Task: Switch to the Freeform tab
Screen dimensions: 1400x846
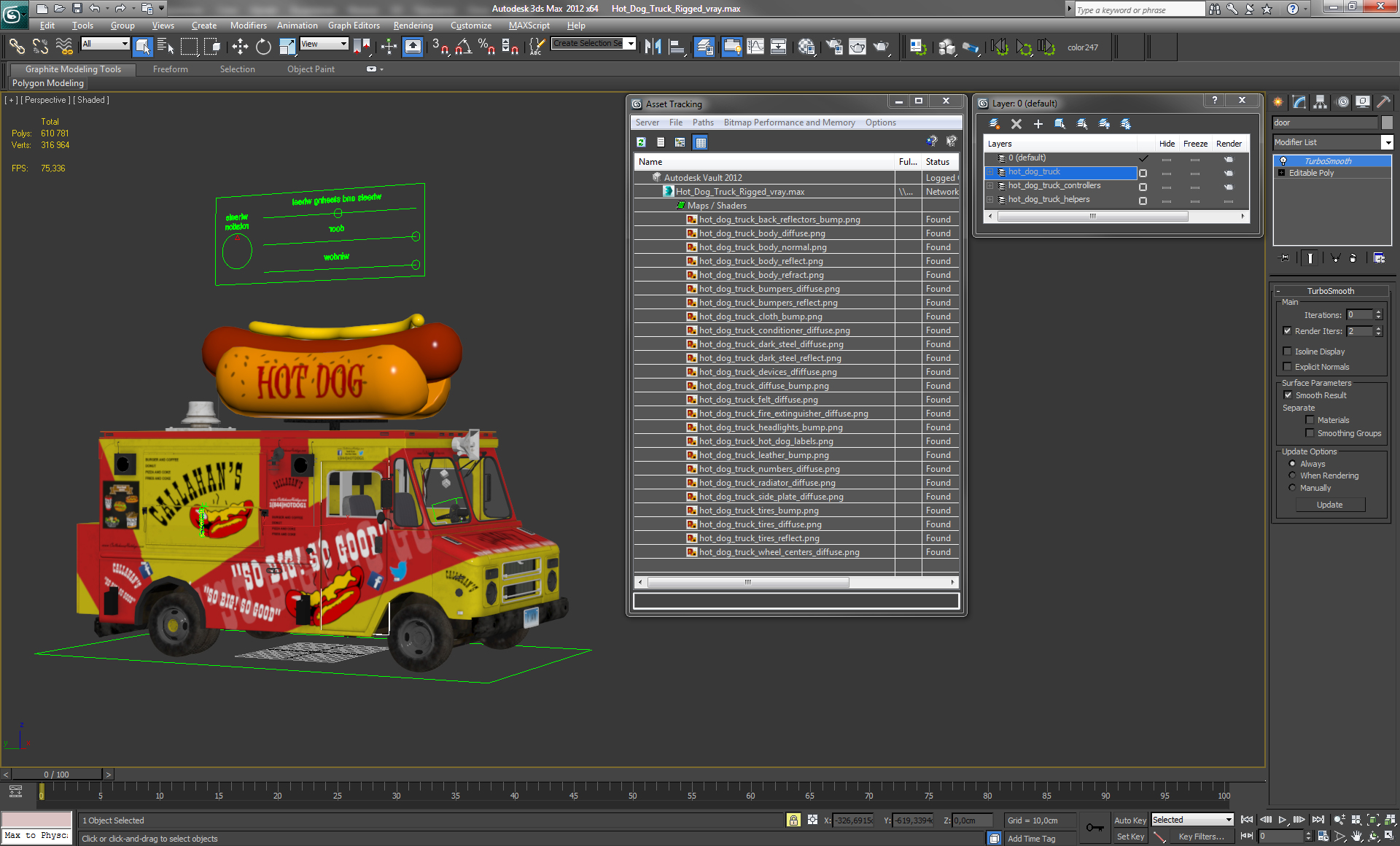Action: coord(170,69)
